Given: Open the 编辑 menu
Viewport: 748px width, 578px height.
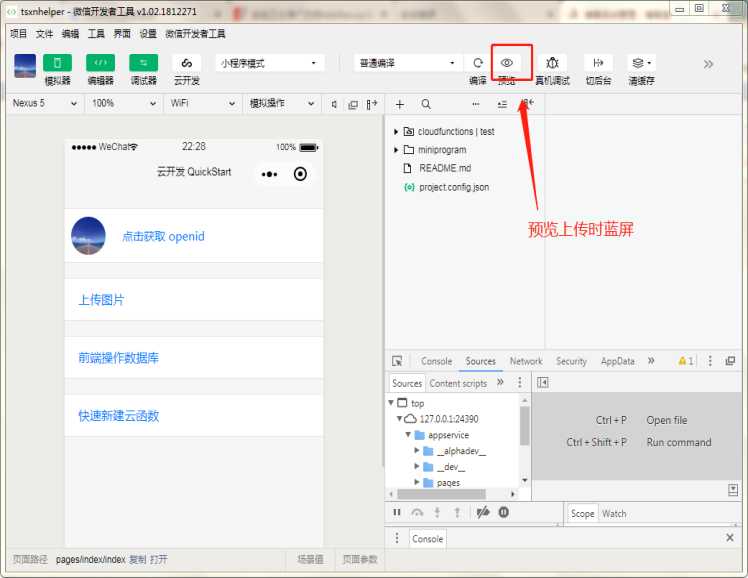Looking at the screenshot, I should (70, 33).
